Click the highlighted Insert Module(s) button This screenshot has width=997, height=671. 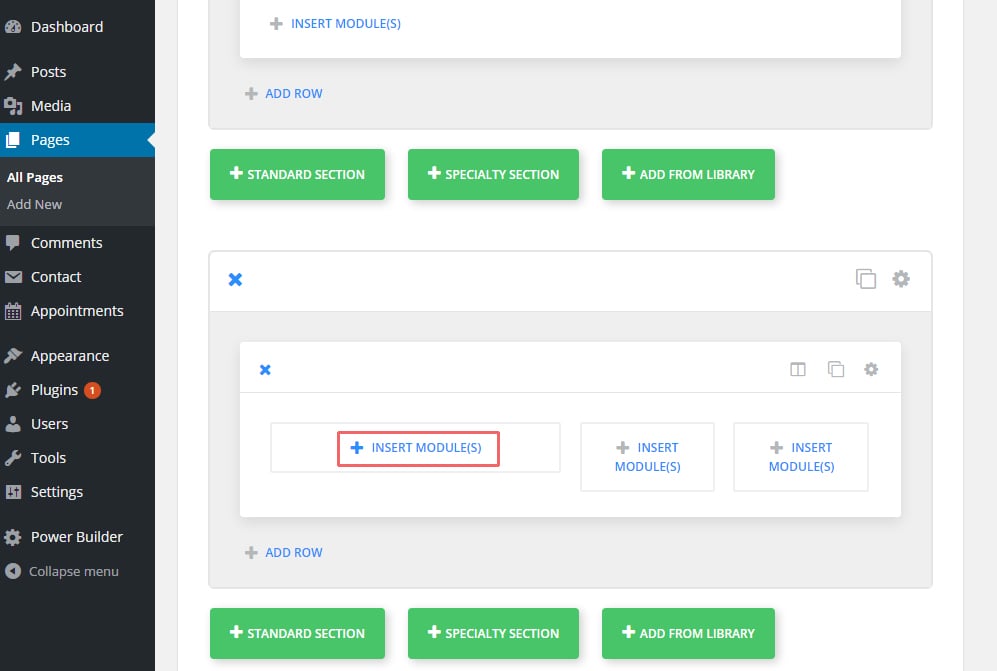(x=418, y=448)
